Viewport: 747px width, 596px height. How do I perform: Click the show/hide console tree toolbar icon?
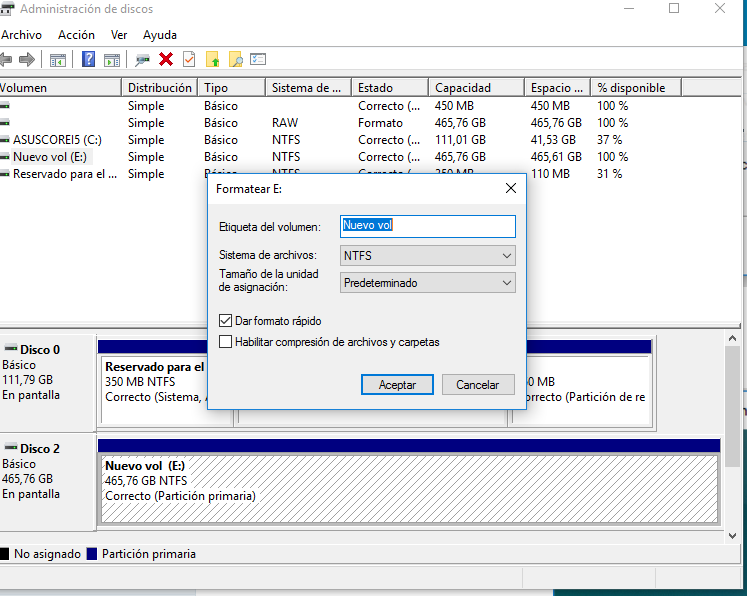click(58, 60)
